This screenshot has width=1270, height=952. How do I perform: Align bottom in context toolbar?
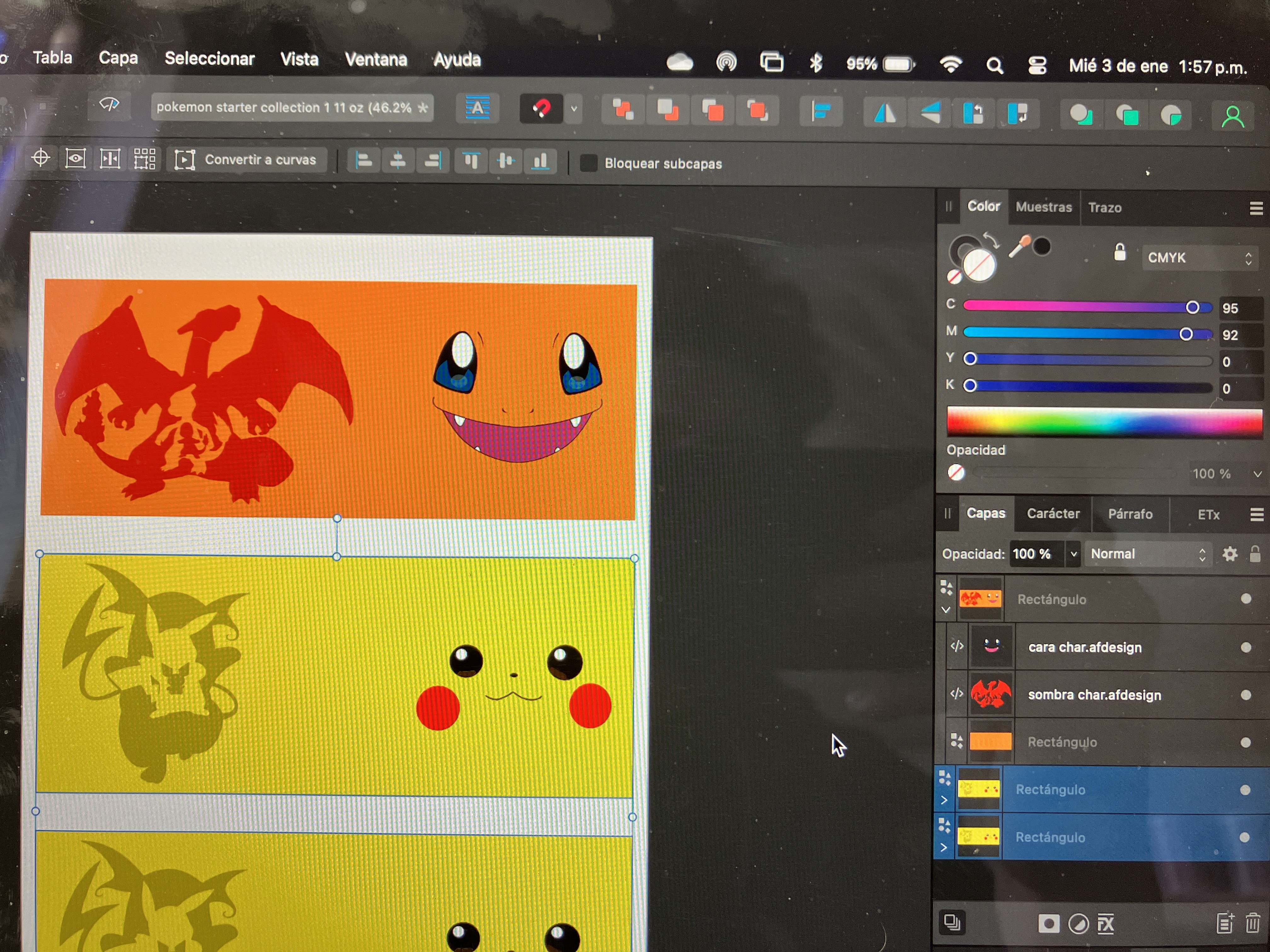click(x=541, y=162)
